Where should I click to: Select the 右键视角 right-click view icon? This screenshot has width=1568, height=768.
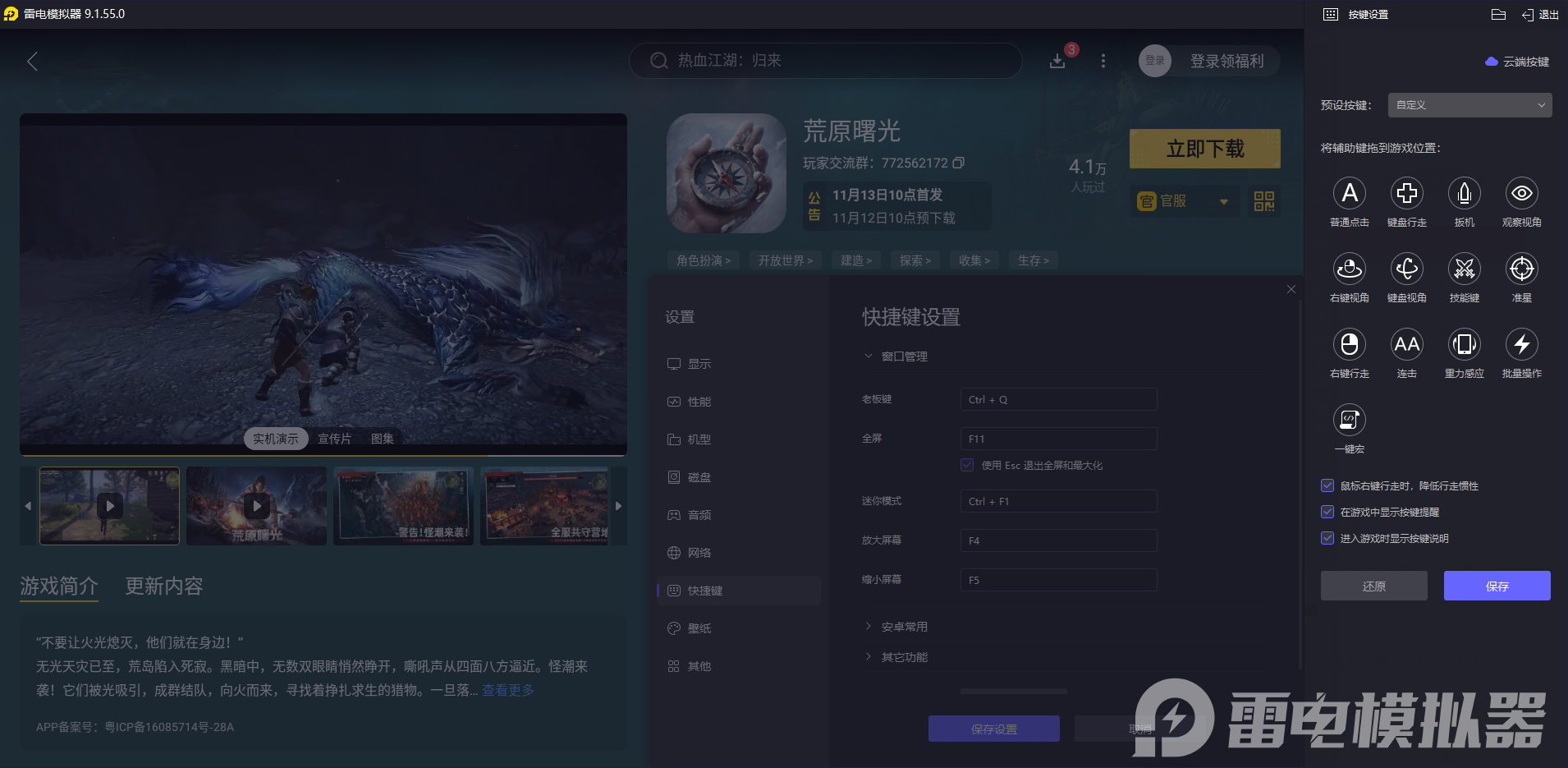[x=1349, y=269]
